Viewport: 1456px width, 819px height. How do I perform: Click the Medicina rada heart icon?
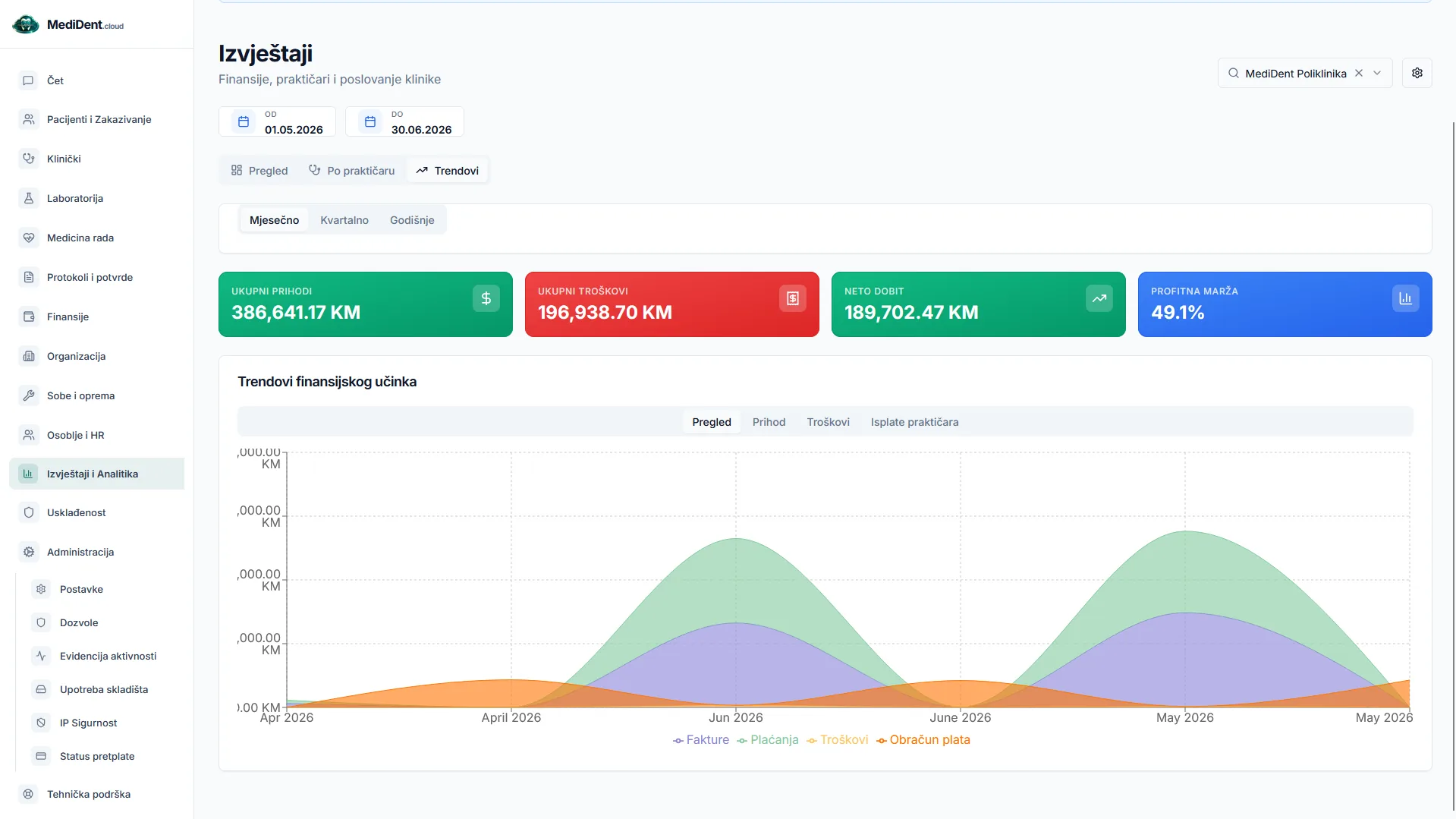click(28, 238)
